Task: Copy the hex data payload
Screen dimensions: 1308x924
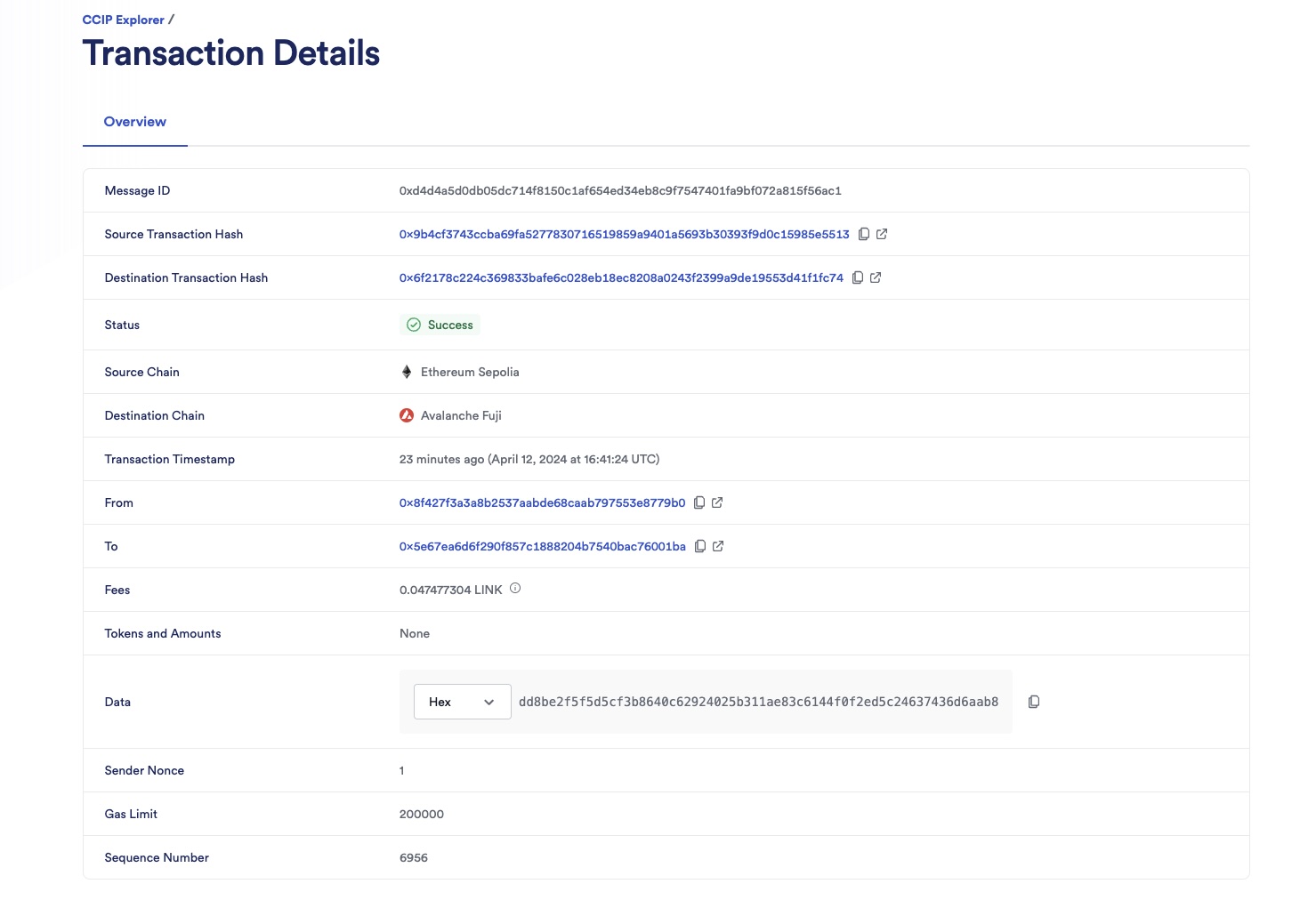Action: 1034,702
